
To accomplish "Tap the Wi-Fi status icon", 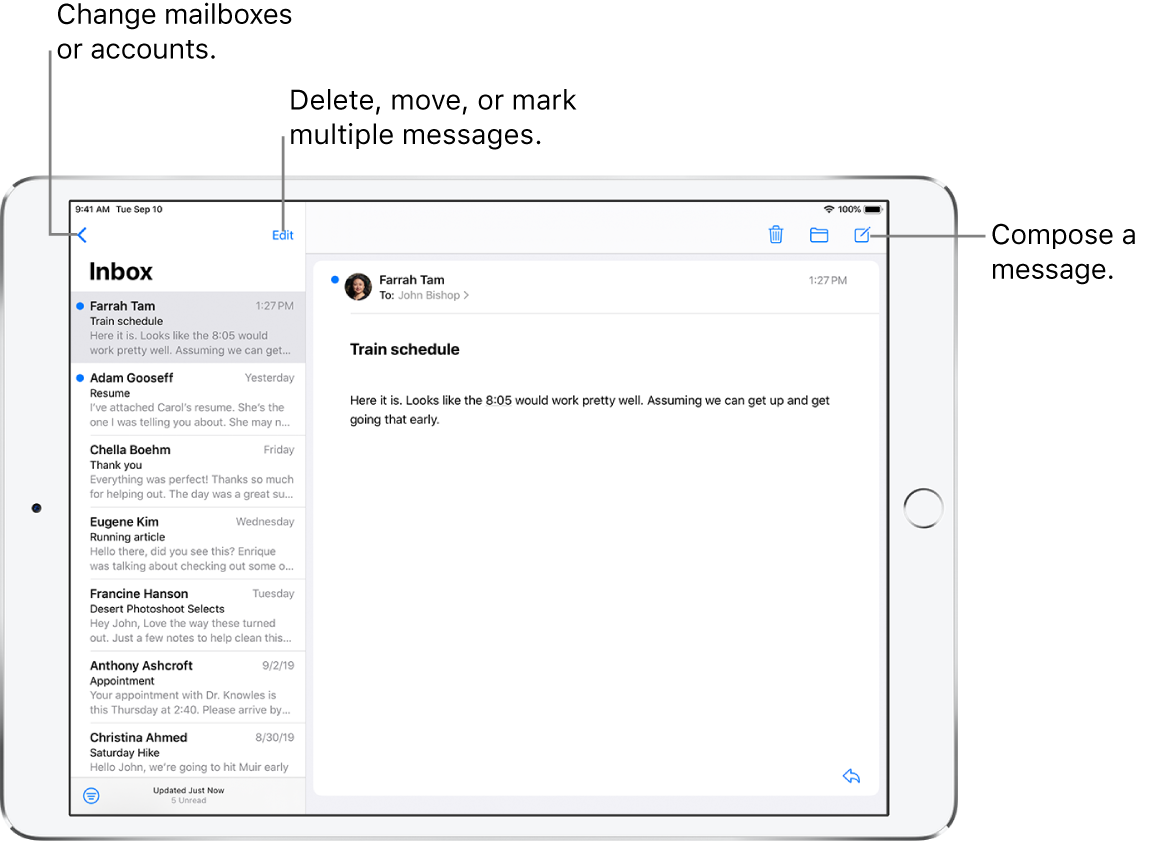I will [x=829, y=210].
